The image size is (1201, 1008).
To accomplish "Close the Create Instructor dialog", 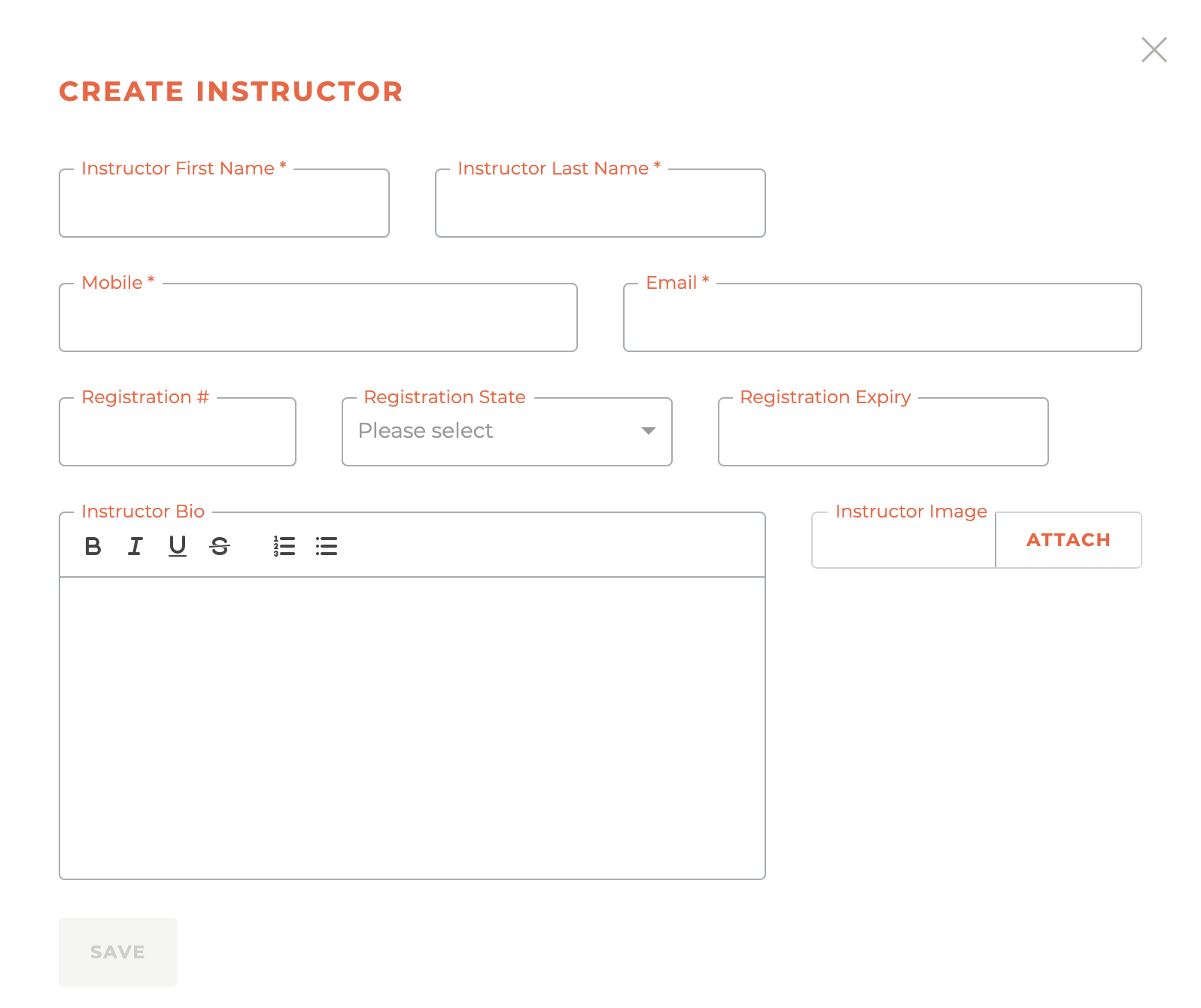I will (x=1154, y=50).
